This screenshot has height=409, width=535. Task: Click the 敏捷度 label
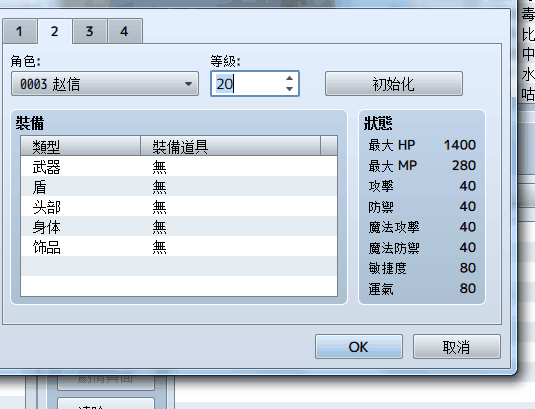point(388,268)
